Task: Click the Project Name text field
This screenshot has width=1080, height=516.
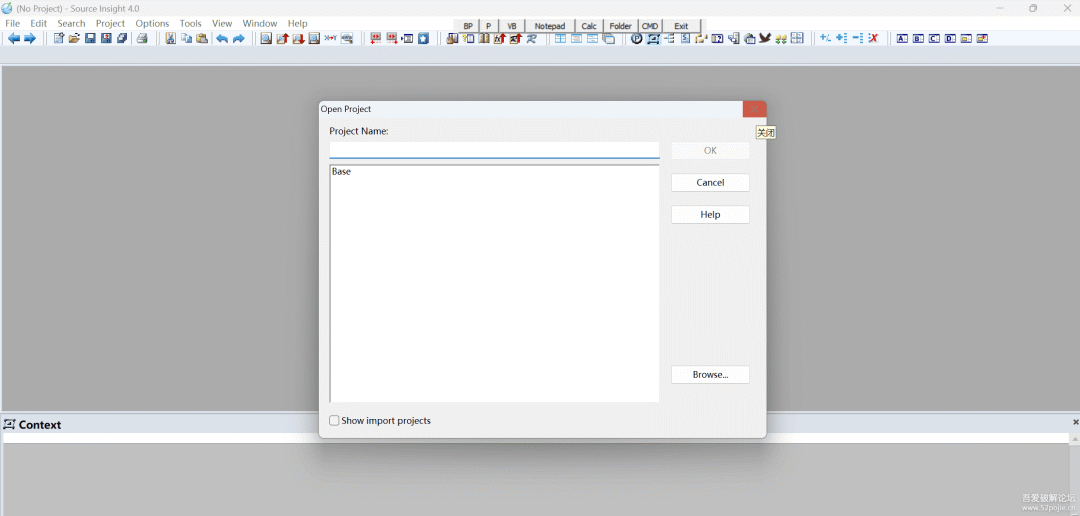Action: point(494,150)
